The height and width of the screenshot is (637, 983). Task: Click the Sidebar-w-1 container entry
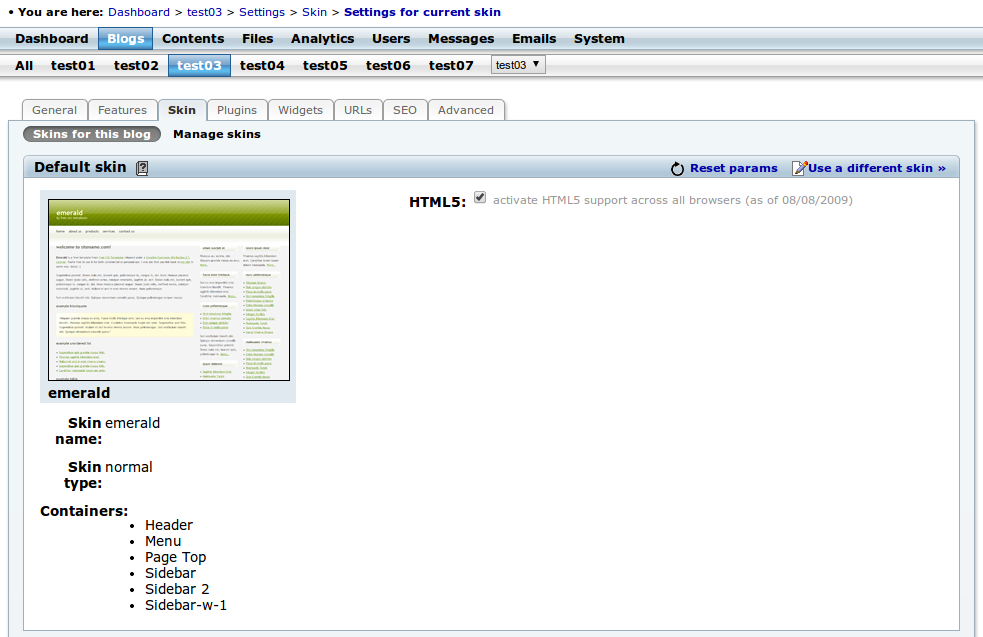click(186, 605)
